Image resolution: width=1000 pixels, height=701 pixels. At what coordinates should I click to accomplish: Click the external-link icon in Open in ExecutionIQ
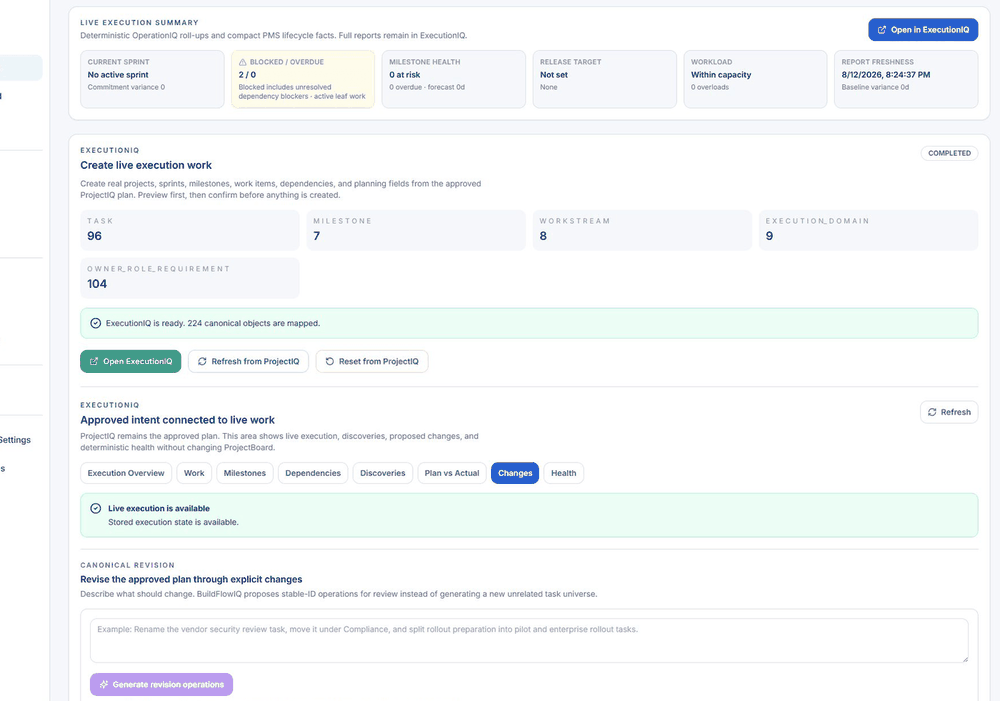click(882, 30)
